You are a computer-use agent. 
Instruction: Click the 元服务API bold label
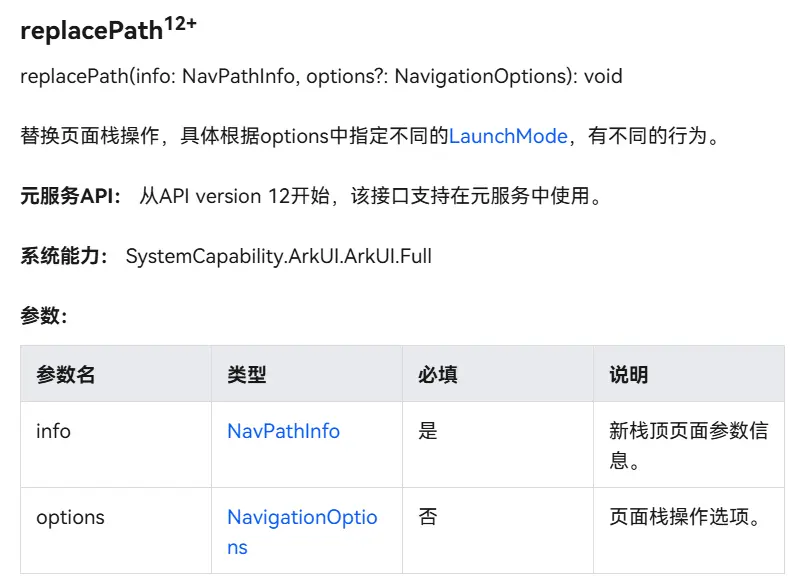point(70,196)
